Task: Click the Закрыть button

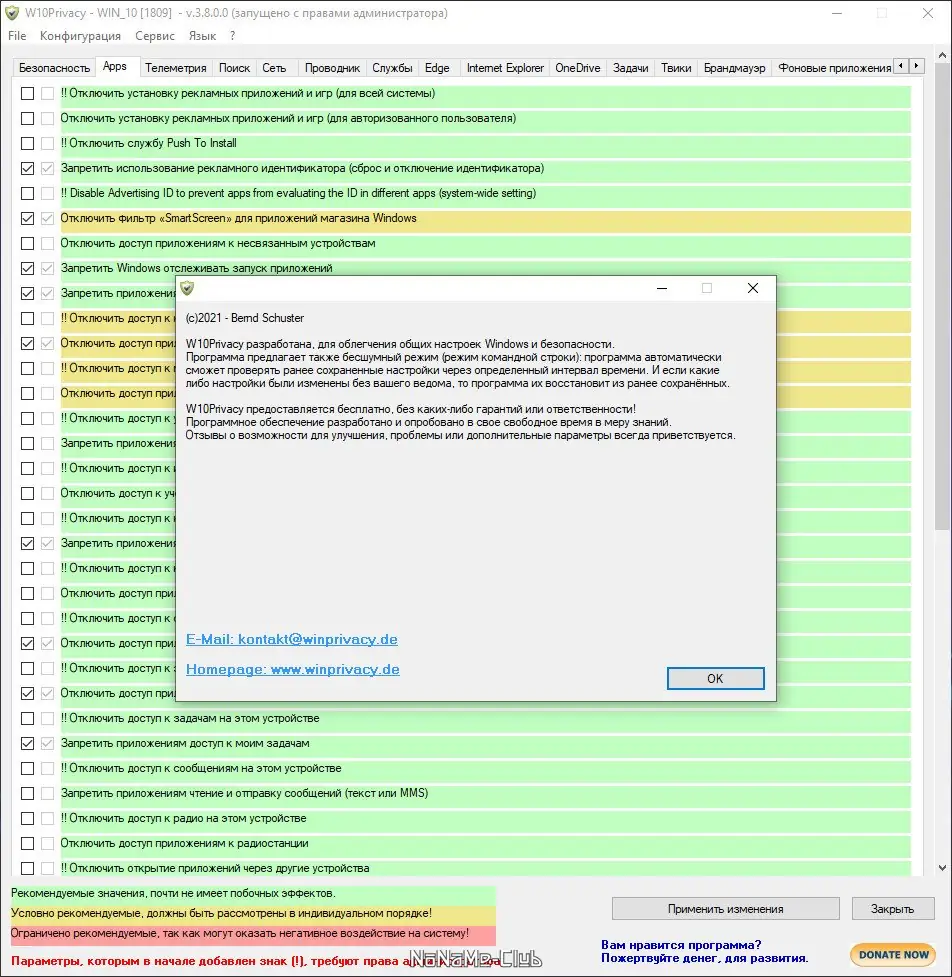Action: click(x=893, y=908)
